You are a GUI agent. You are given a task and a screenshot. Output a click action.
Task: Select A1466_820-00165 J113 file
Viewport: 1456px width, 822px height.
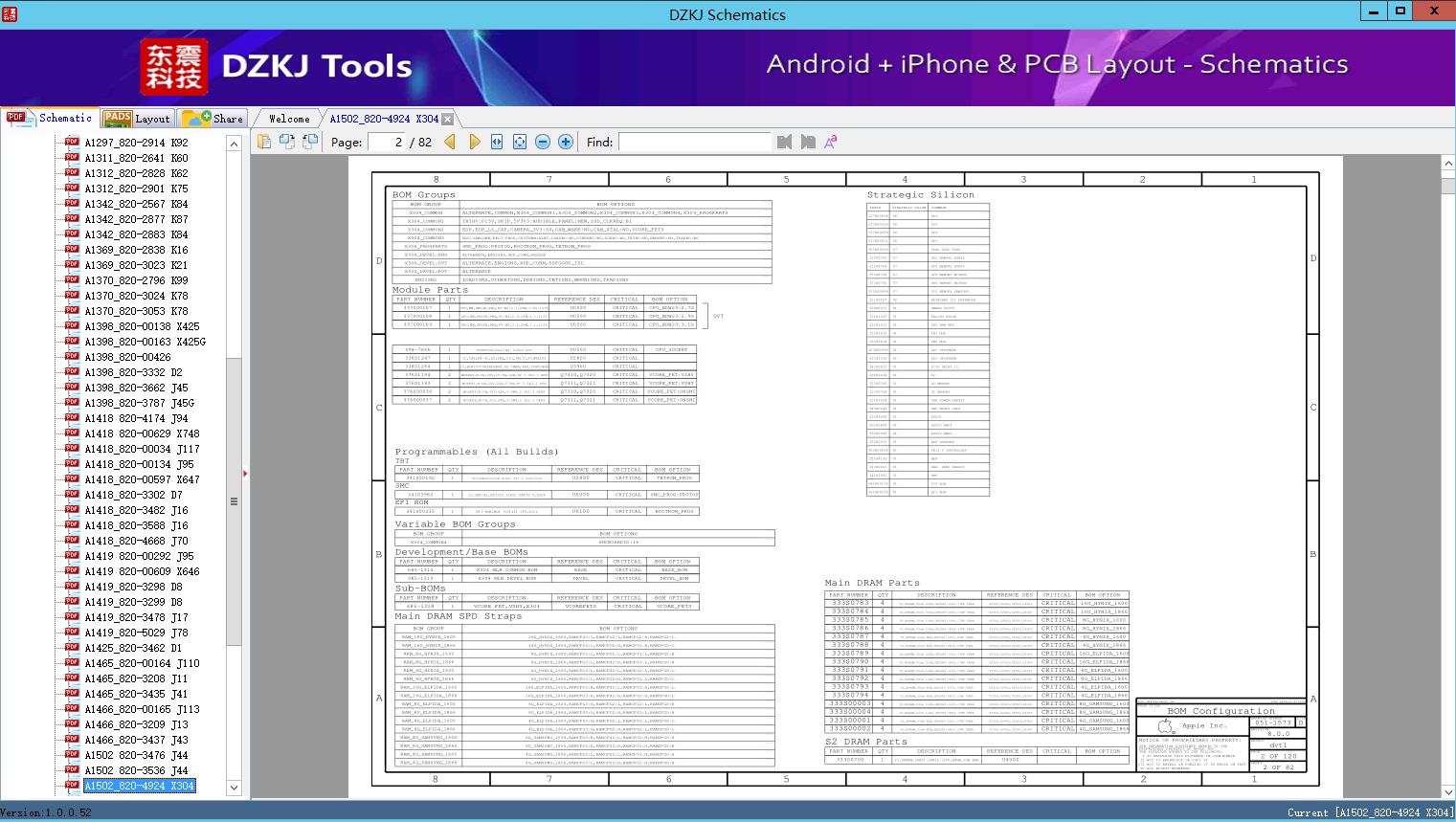pyautogui.click(x=142, y=709)
